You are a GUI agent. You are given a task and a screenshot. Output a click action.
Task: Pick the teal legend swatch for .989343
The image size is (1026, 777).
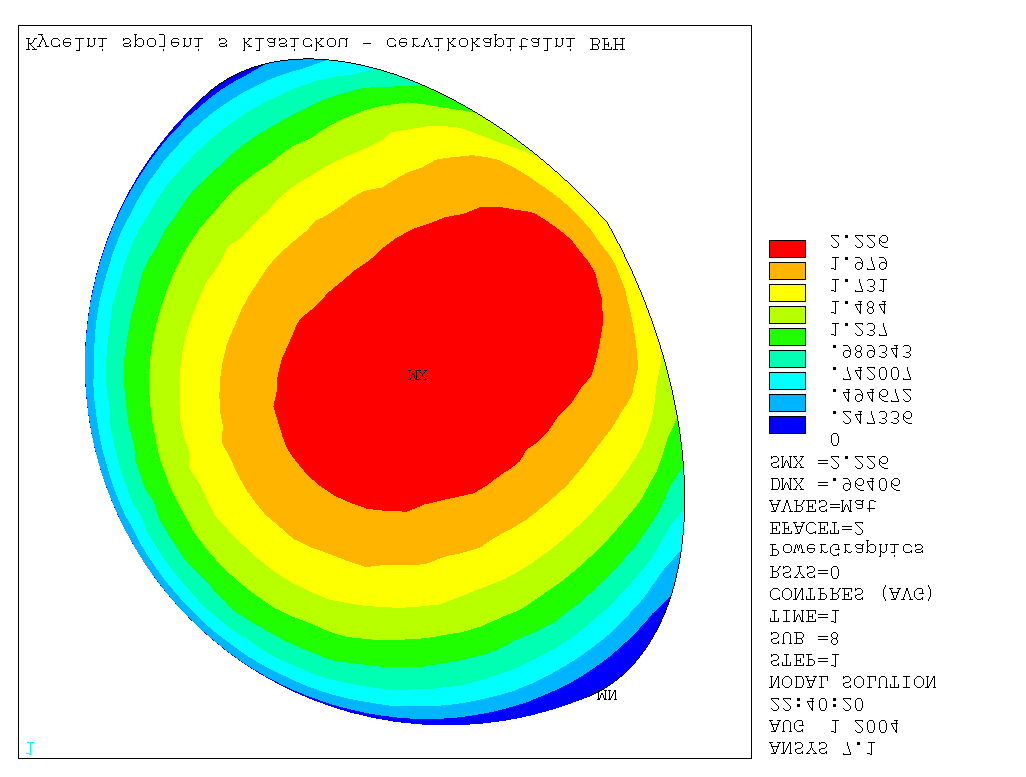tap(787, 359)
